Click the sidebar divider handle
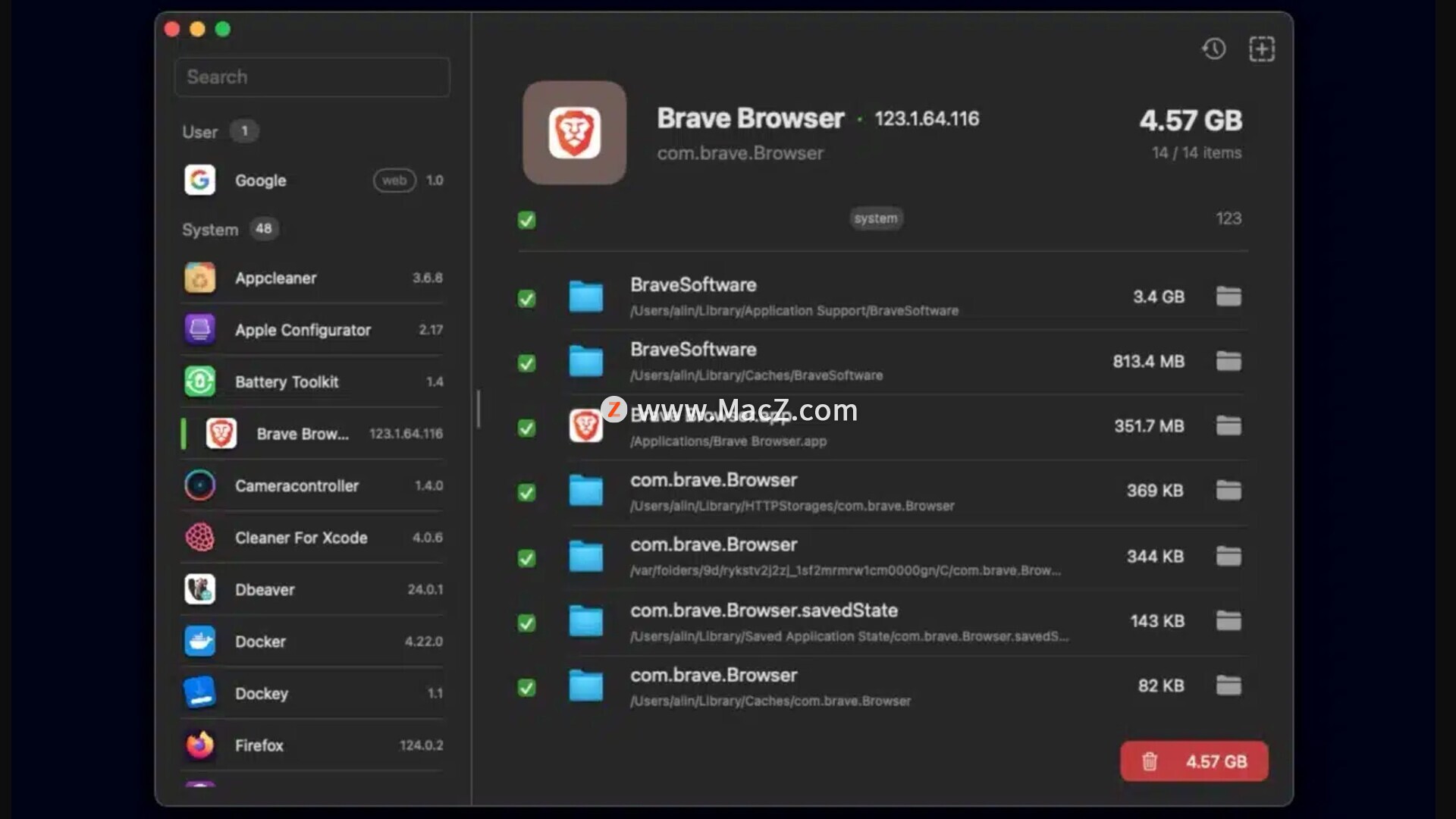1456x819 pixels. pos(478,409)
